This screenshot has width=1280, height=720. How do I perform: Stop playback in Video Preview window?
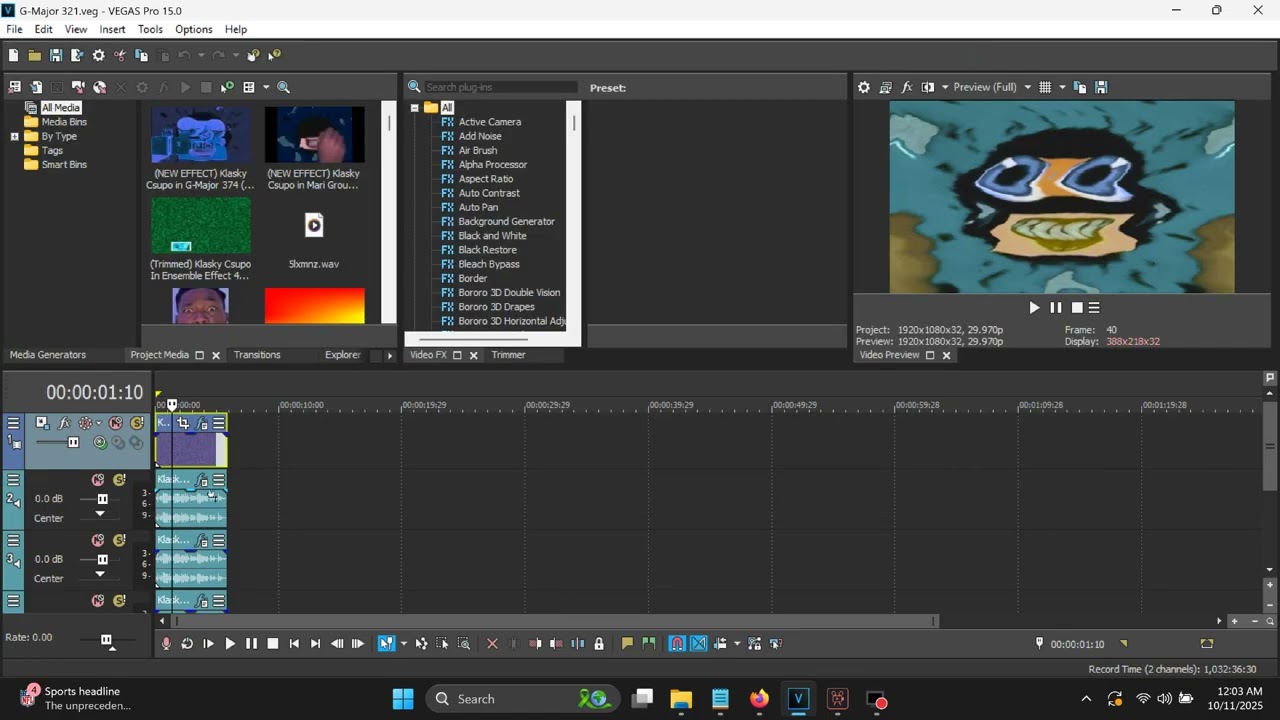pyautogui.click(x=1077, y=308)
